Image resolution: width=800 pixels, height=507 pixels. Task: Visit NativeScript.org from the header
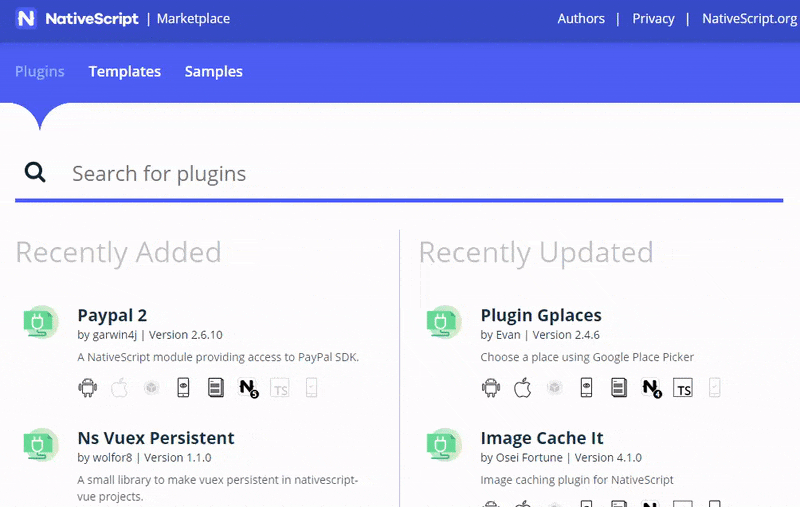point(749,19)
